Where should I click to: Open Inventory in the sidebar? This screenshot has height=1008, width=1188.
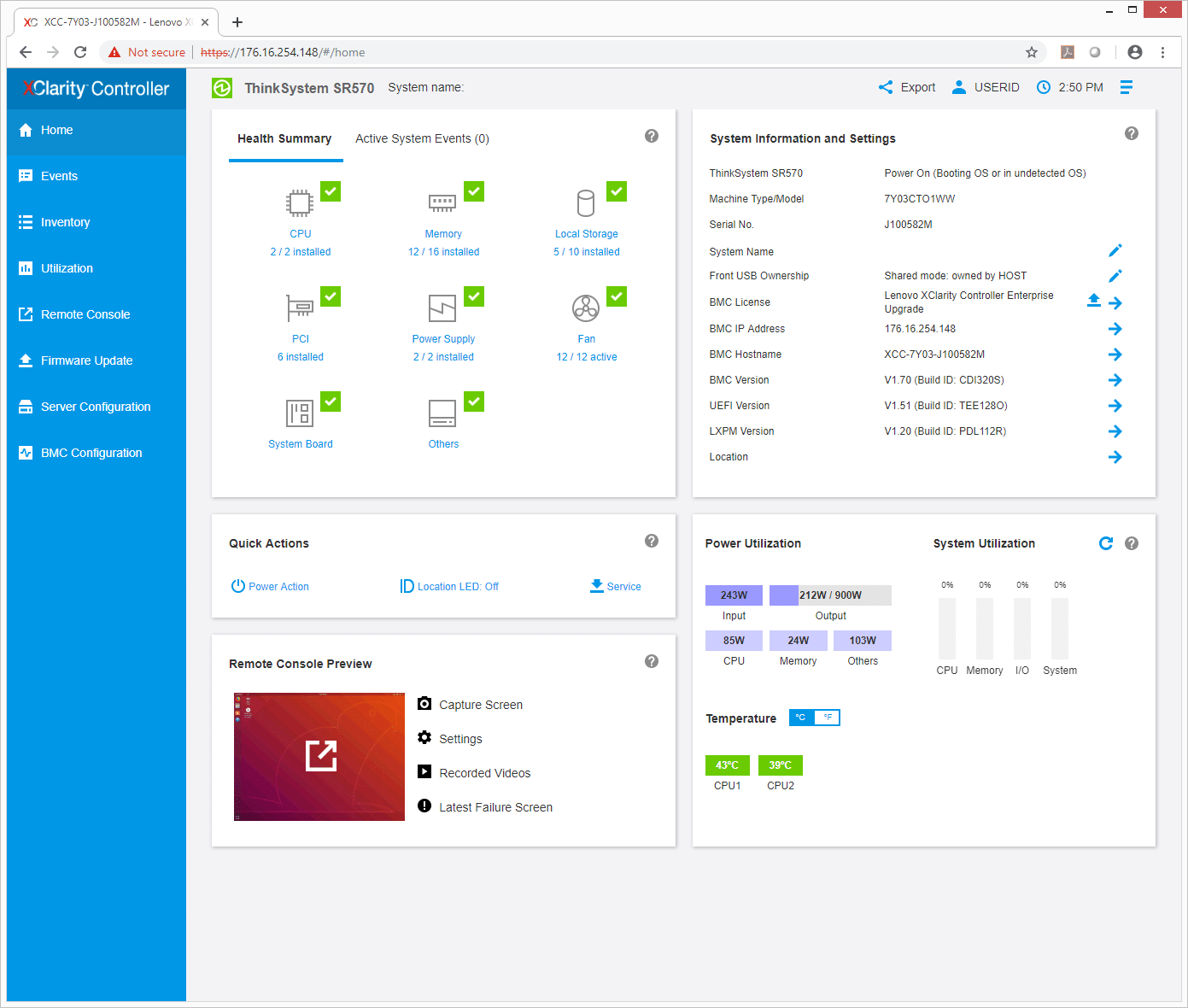click(97, 222)
